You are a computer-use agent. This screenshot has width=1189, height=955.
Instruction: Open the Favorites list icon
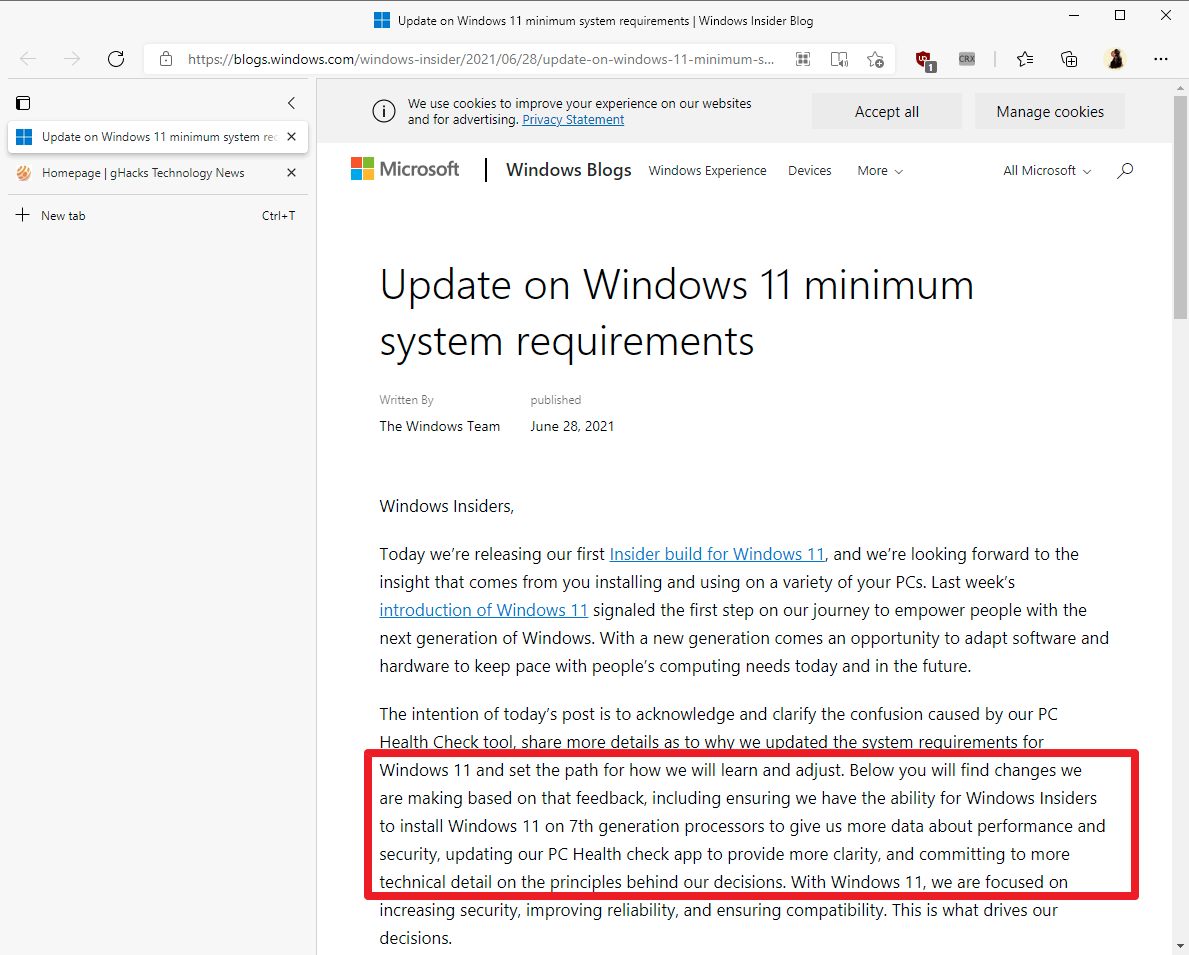coord(1025,59)
